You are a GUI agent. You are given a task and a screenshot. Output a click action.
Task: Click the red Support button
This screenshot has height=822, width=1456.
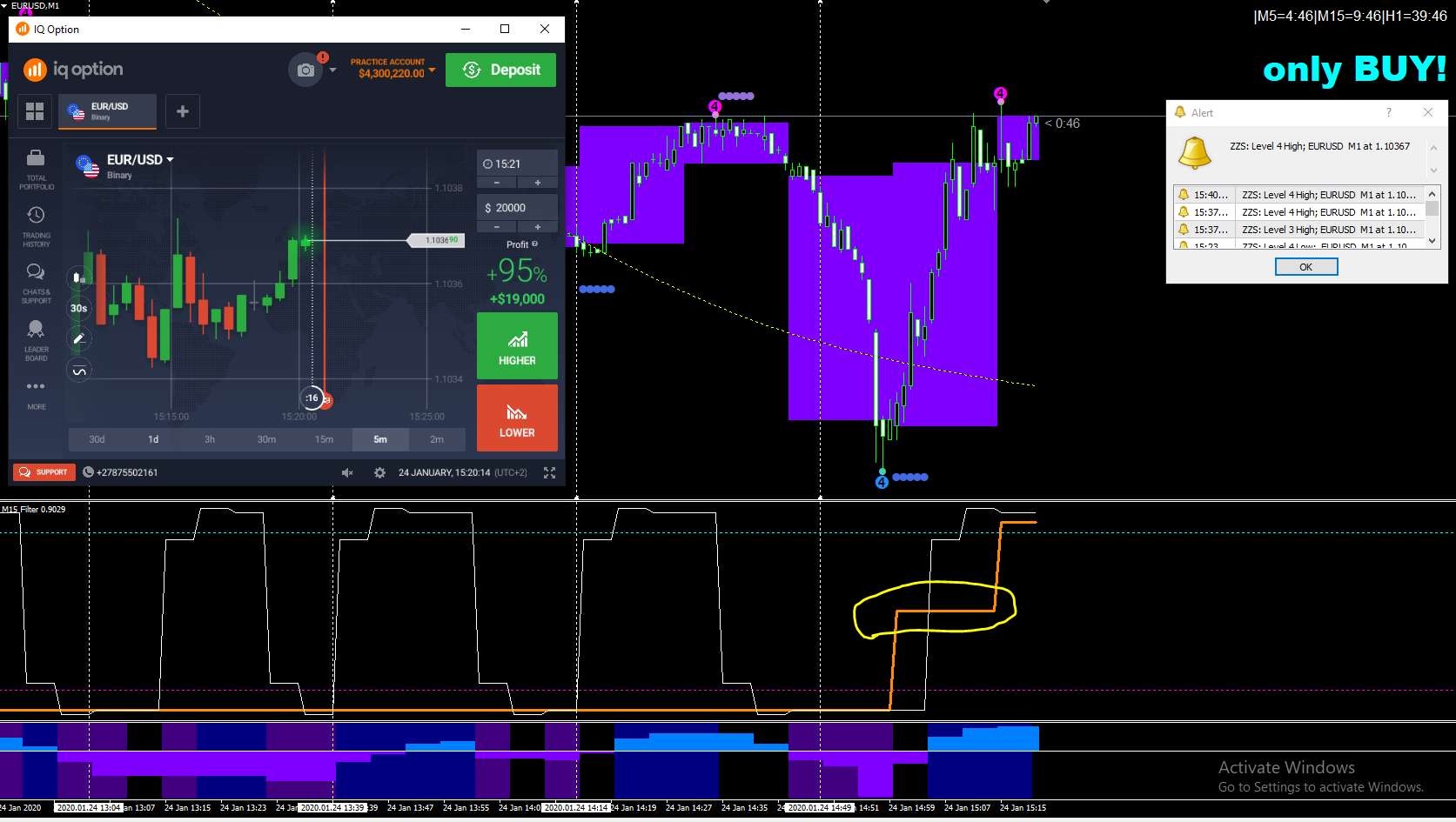coord(44,472)
